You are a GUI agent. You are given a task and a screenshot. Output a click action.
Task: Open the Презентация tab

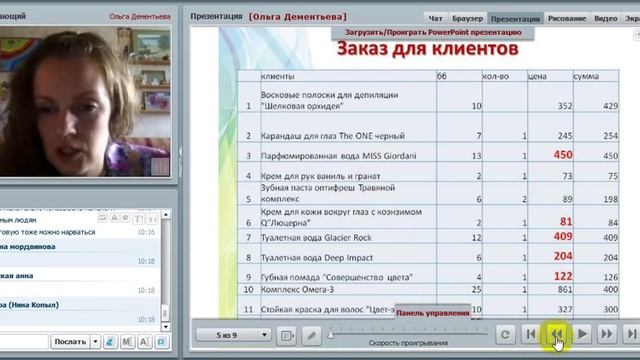(x=515, y=18)
